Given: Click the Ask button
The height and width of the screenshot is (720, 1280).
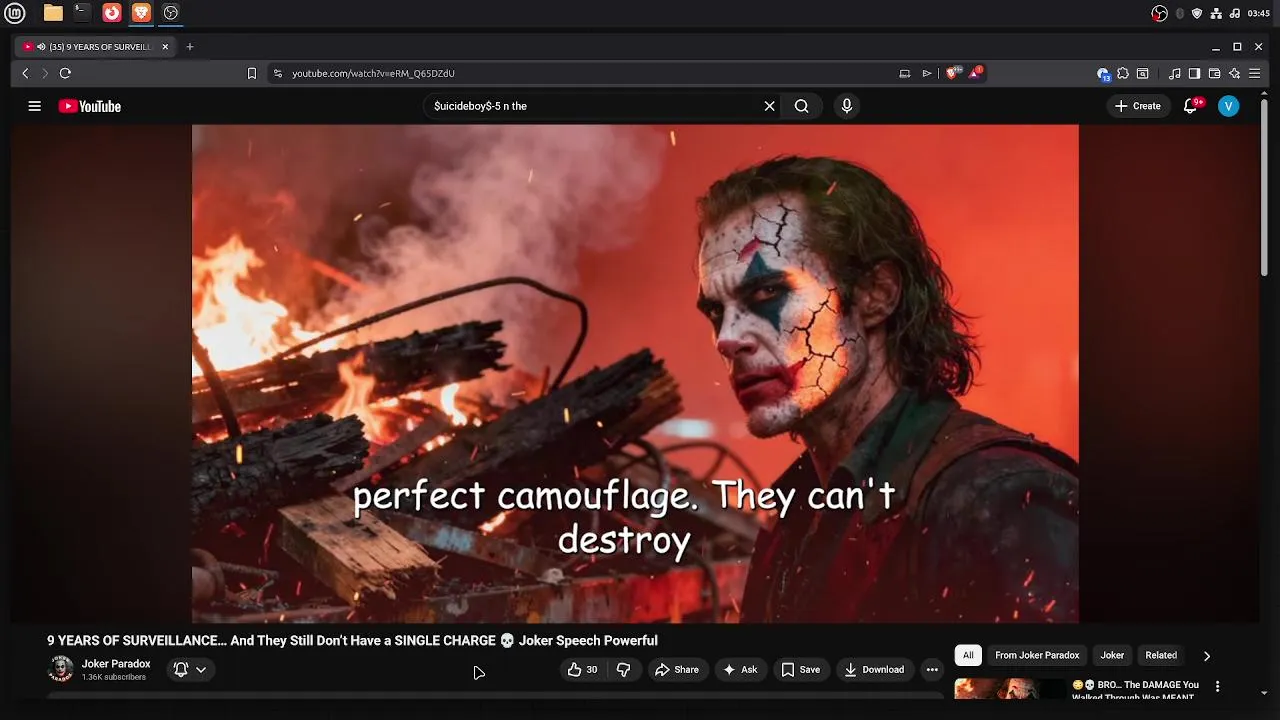Looking at the screenshot, I should coord(740,670).
